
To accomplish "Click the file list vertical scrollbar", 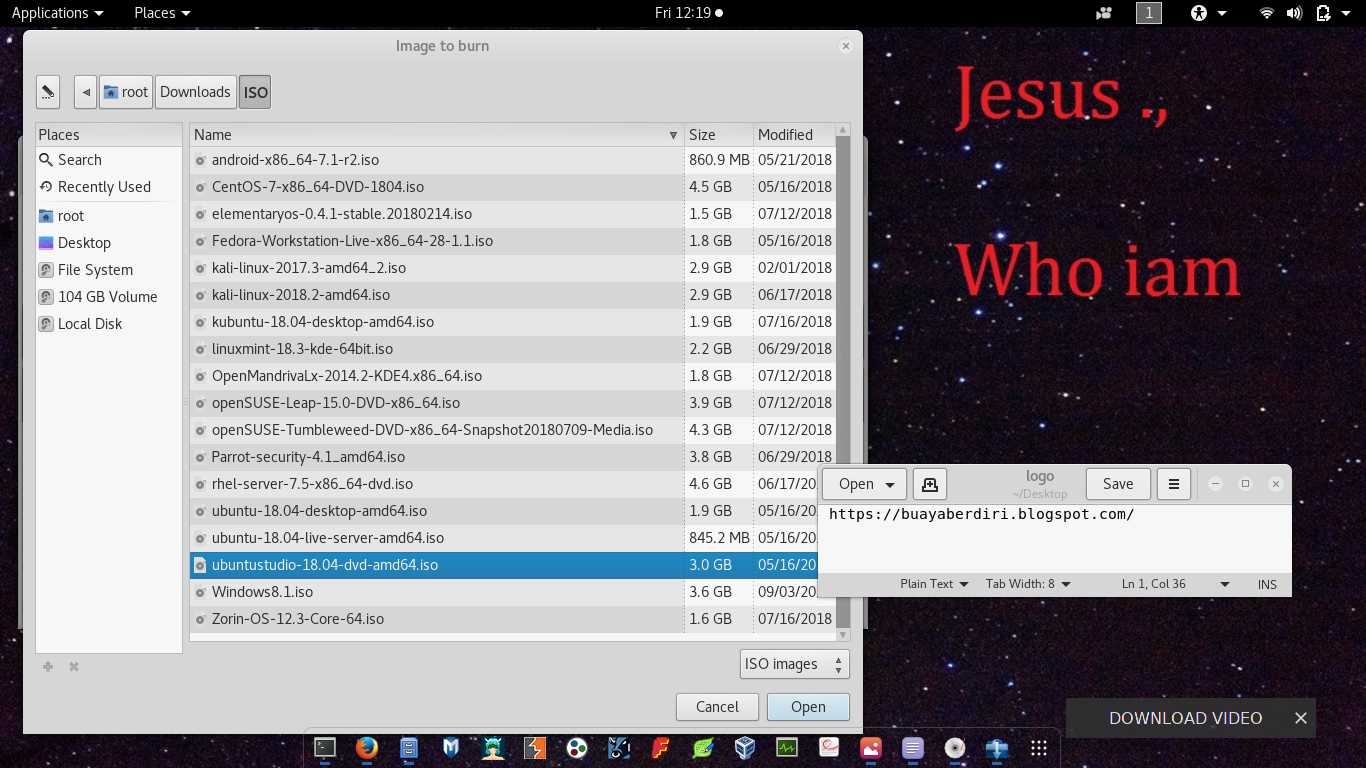I will point(843,382).
